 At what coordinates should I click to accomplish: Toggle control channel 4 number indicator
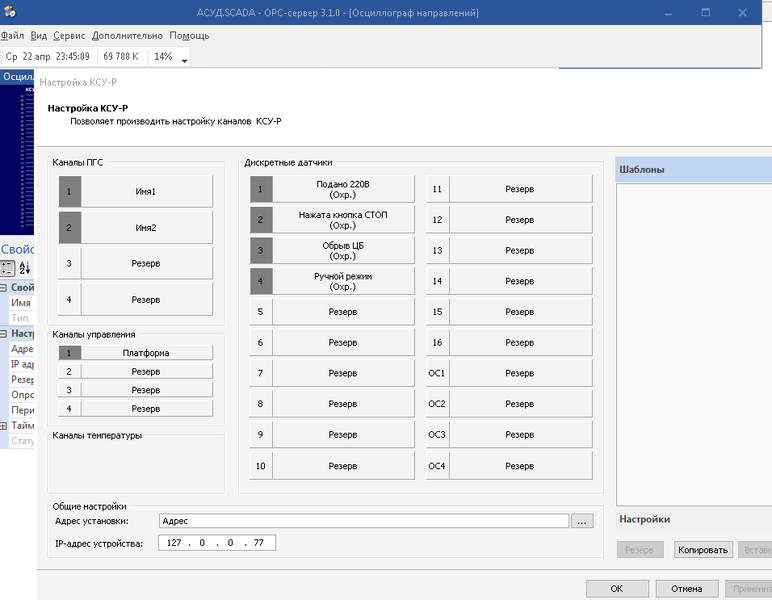(69, 409)
